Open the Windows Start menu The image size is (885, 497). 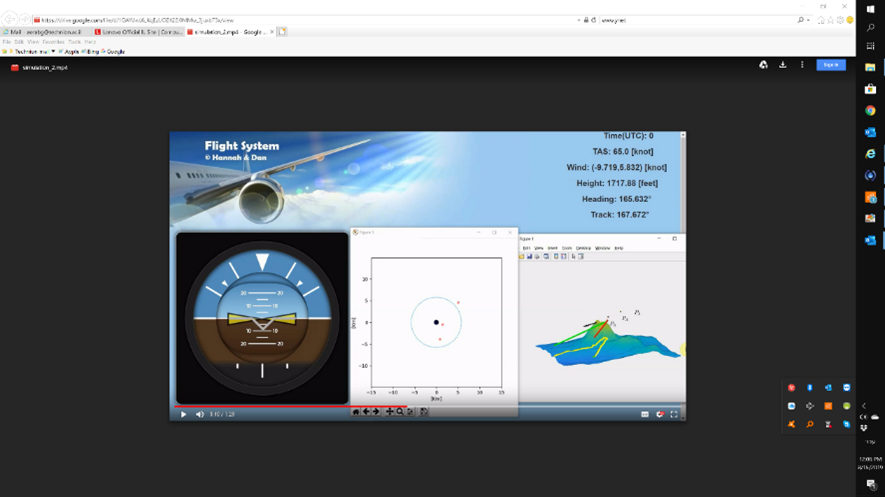870,8
